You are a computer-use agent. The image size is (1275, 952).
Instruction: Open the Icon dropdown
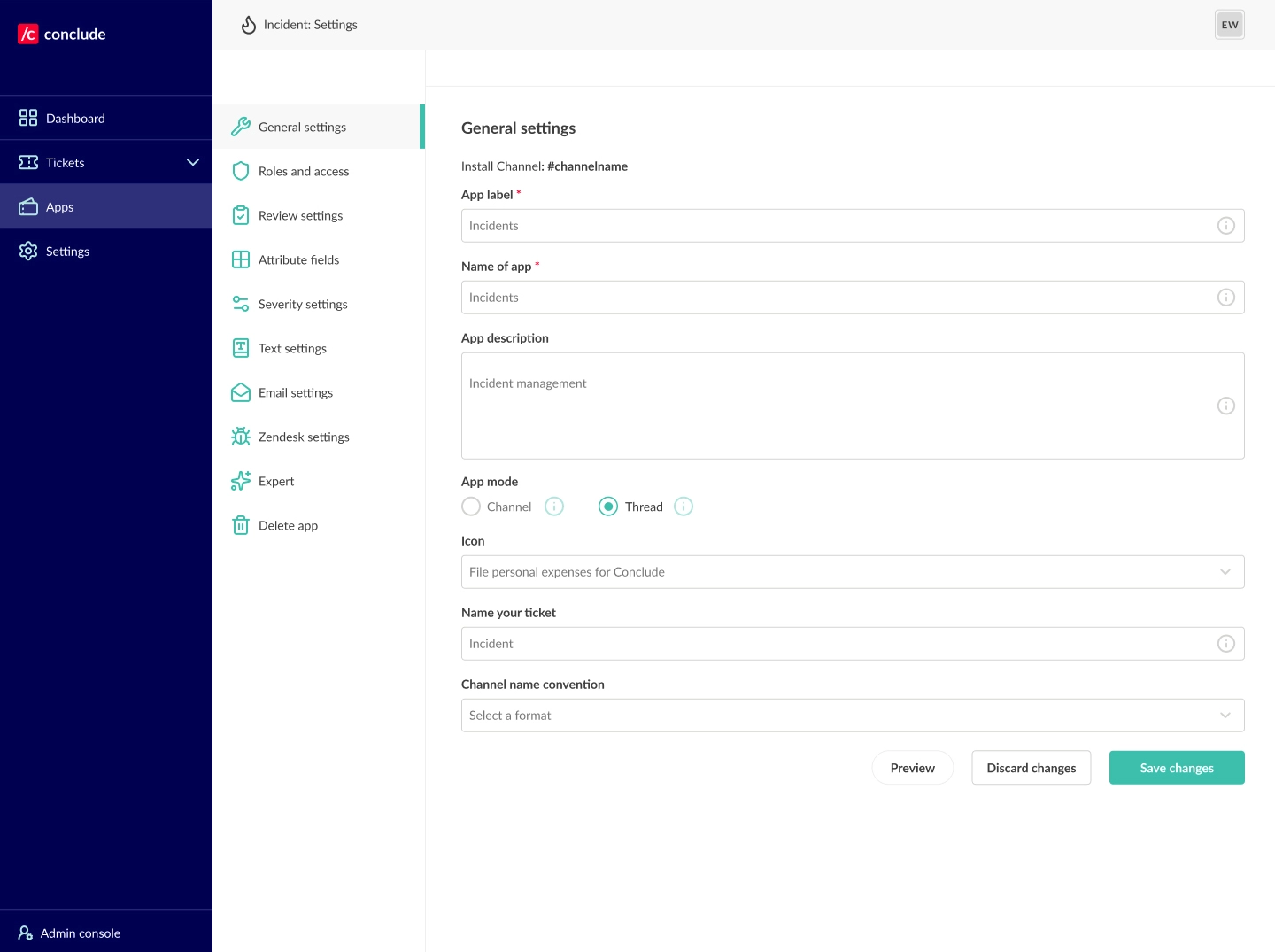point(852,572)
